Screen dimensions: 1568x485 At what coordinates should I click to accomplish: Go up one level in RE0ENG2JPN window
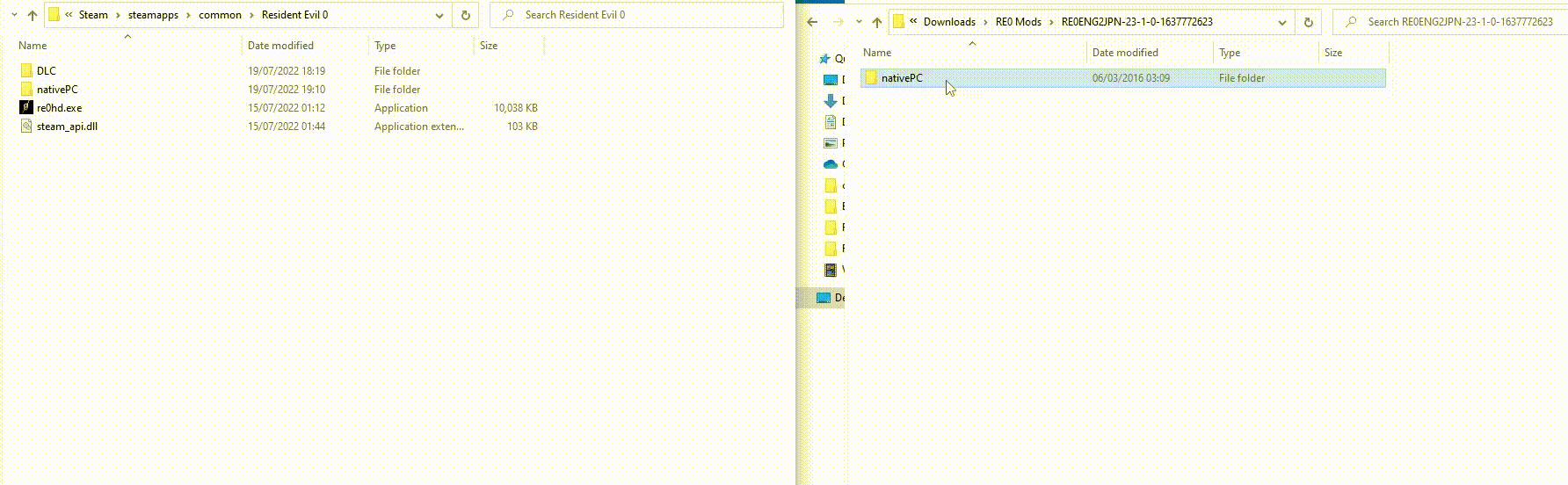pos(877,22)
